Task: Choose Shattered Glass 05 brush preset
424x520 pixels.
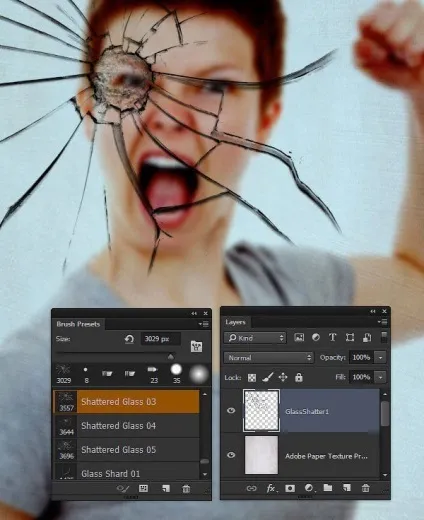Action: coord(126,450)
